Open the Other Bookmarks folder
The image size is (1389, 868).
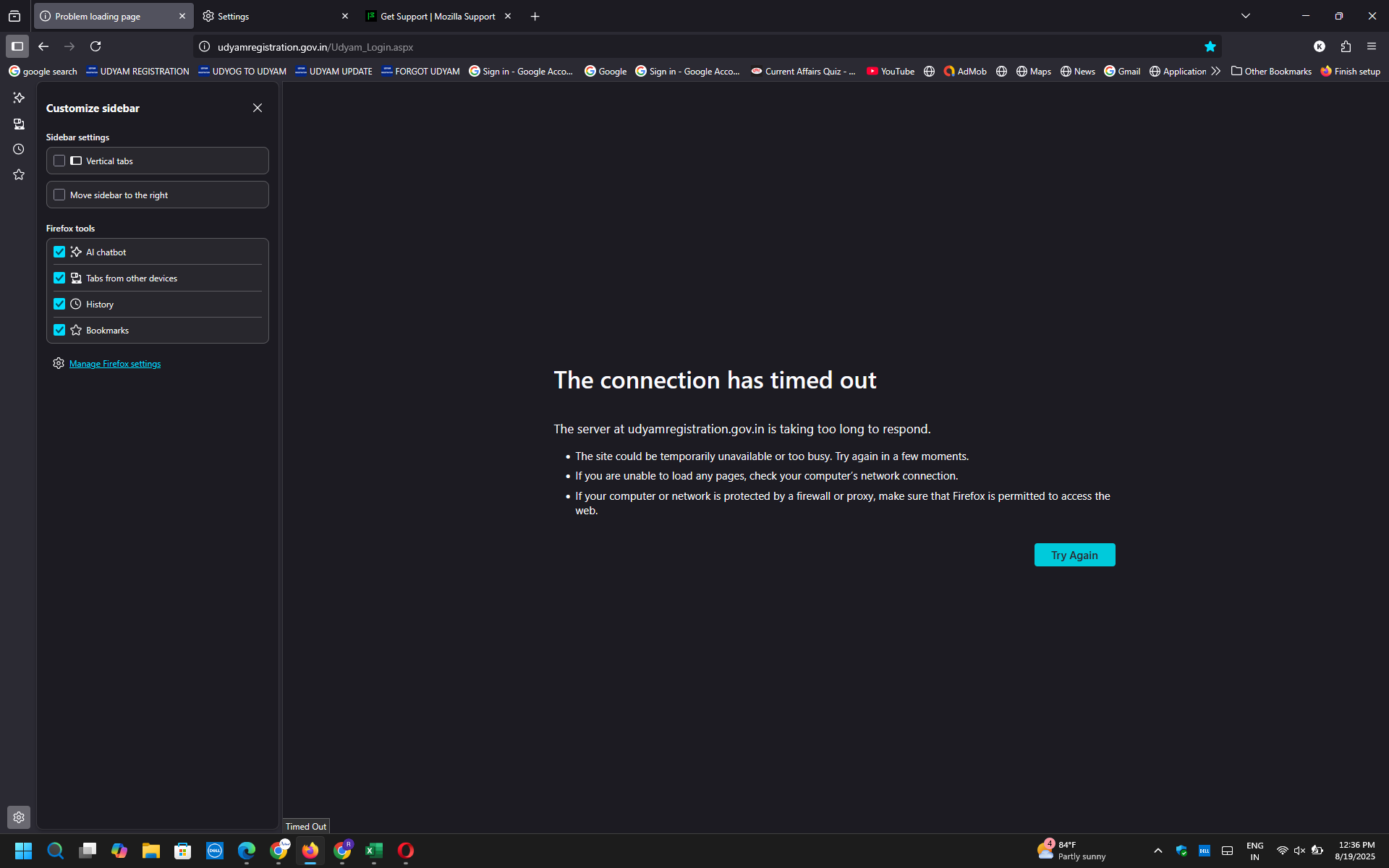(1271, 71)
